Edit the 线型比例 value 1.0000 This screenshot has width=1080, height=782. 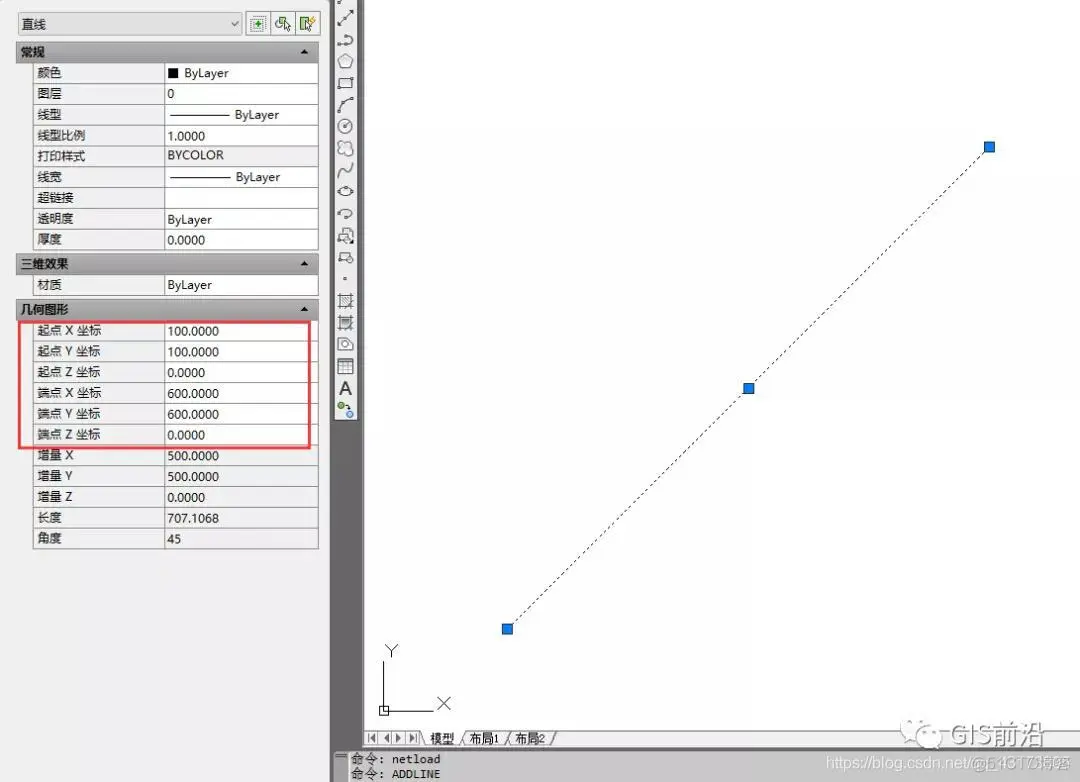point(241,136)
